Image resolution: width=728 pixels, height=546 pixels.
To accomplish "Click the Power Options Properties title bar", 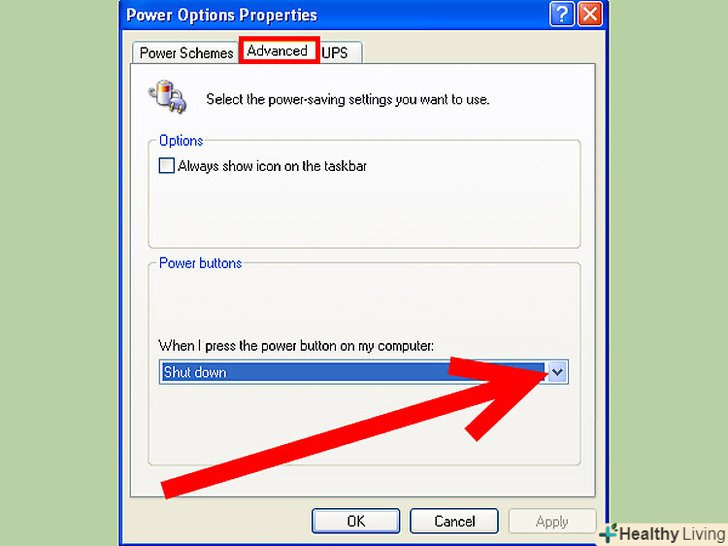I will [334, 14].
